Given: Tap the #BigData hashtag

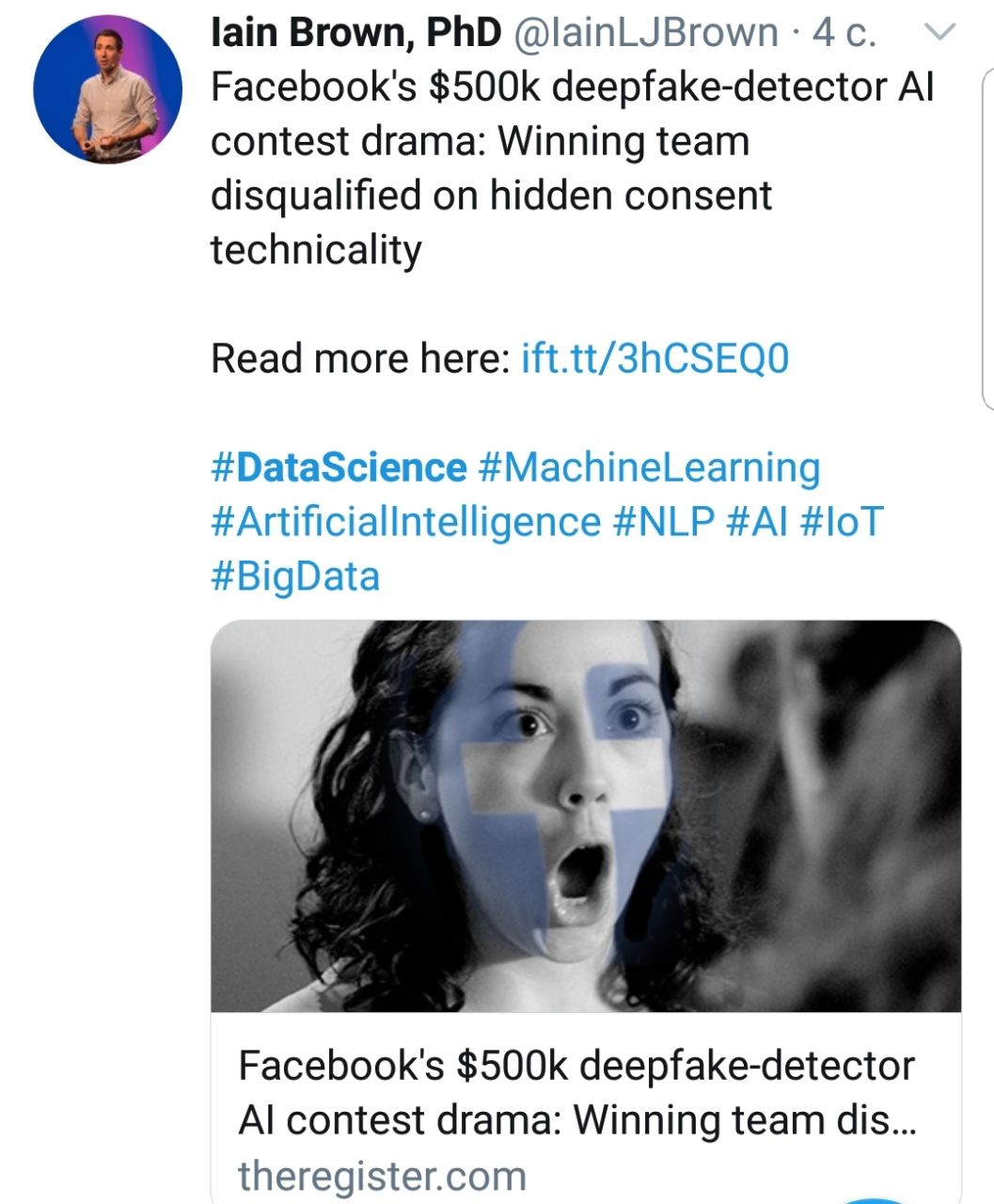Looking at the screenshot, I should [295, 577].
